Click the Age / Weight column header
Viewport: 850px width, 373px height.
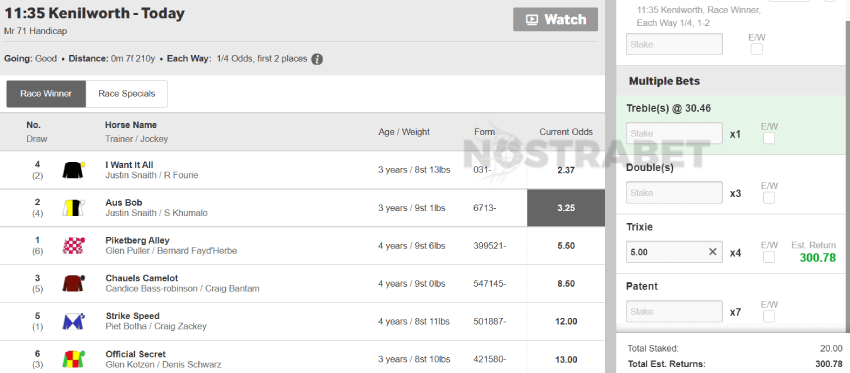(x=404, y=132)
